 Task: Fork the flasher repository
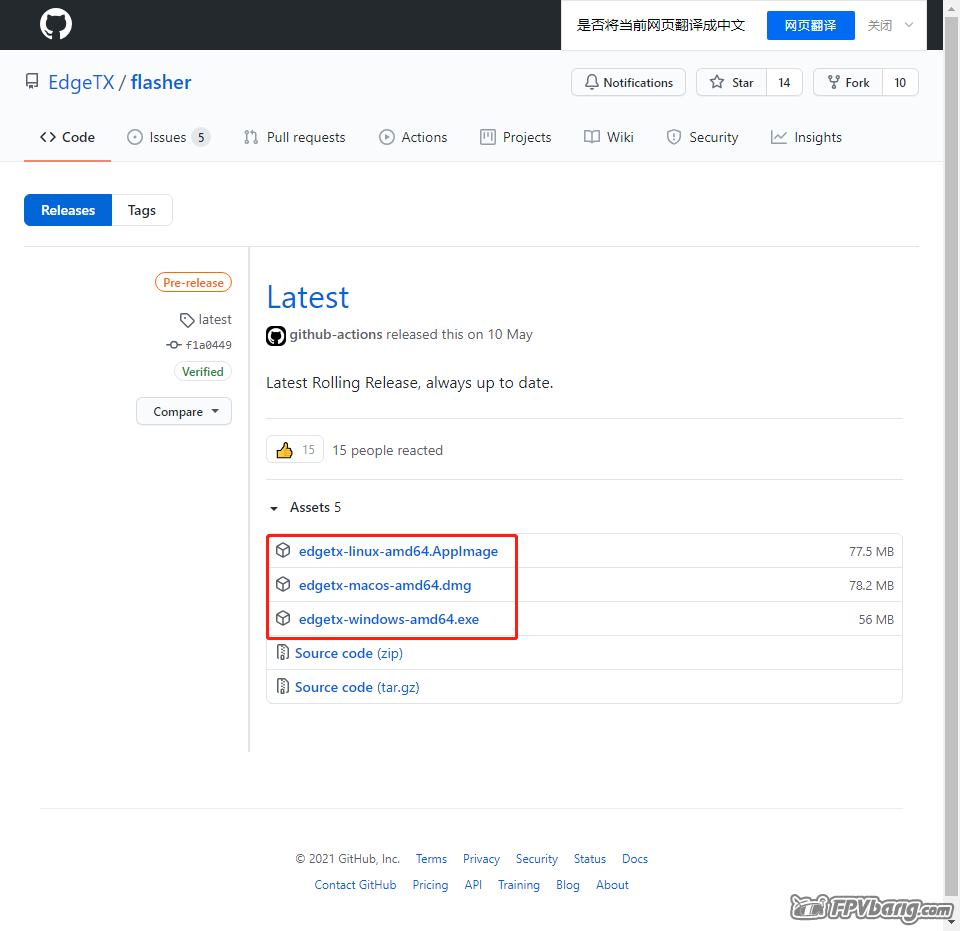point(848,83)
